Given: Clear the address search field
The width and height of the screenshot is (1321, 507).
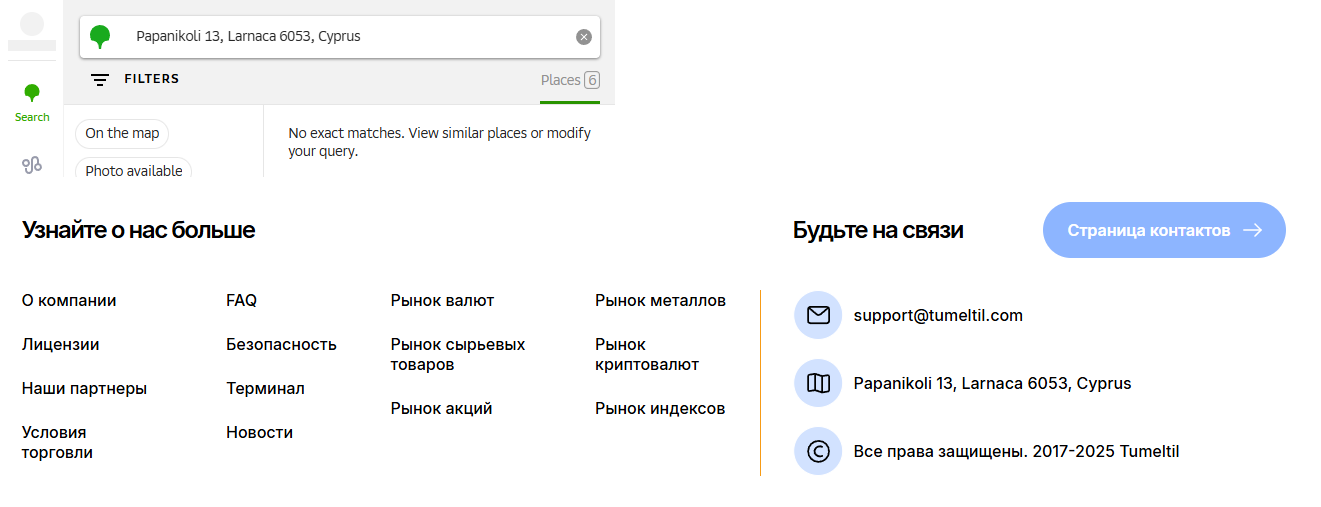Looking at the screenshot, I should [584, 37].
